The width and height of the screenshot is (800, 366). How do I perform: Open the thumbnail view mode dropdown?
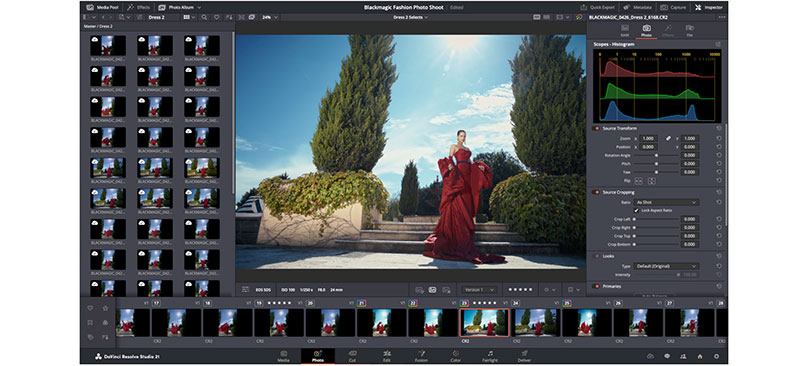coord(189,17)
